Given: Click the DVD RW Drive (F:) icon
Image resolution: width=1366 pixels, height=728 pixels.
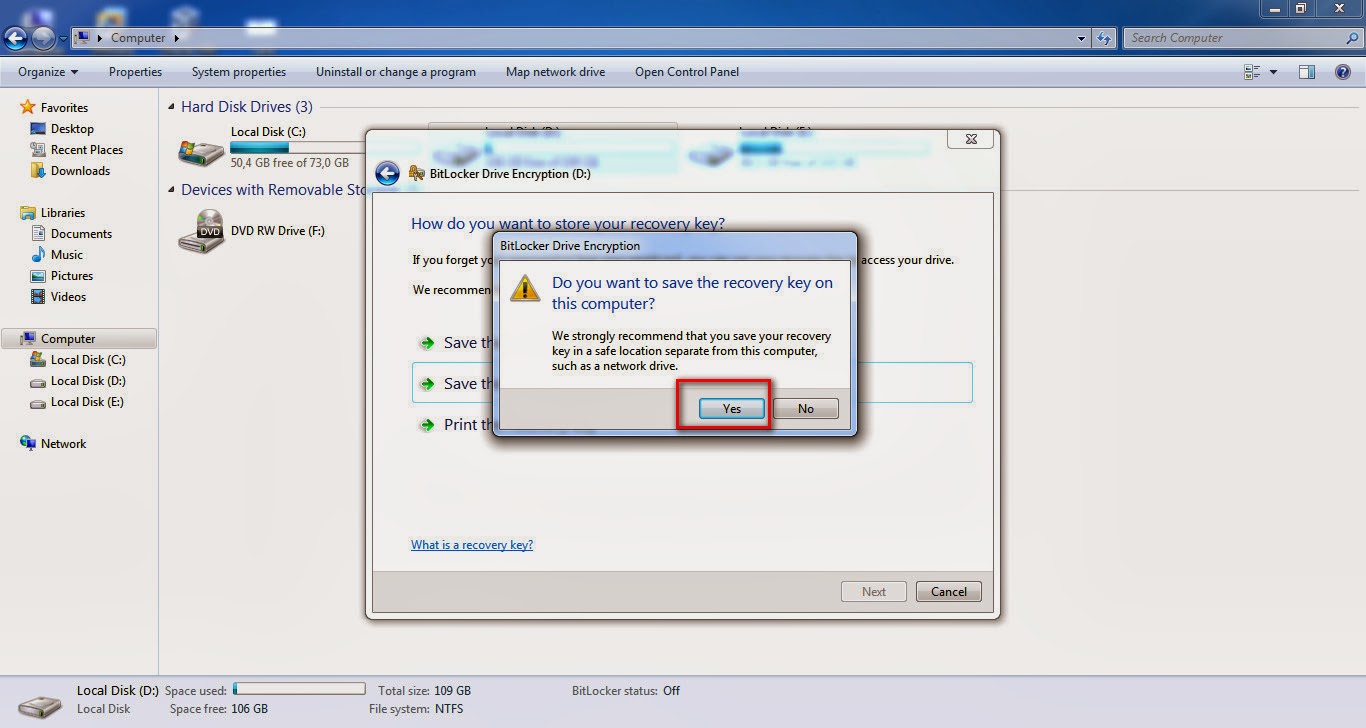Looking at the screenshot, I should (201, 232).
